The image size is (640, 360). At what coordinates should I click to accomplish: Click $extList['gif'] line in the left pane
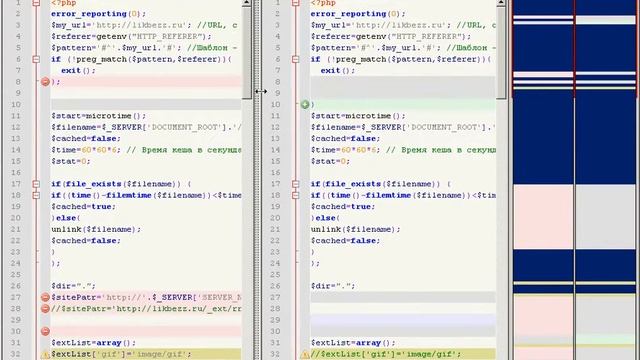pyautogui.click(x=121, y=354)
